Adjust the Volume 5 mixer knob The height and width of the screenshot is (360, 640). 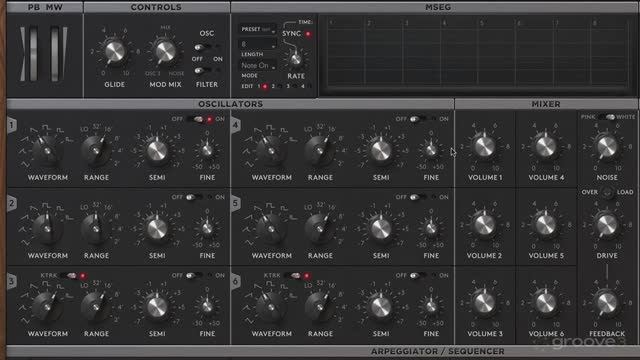546,225
